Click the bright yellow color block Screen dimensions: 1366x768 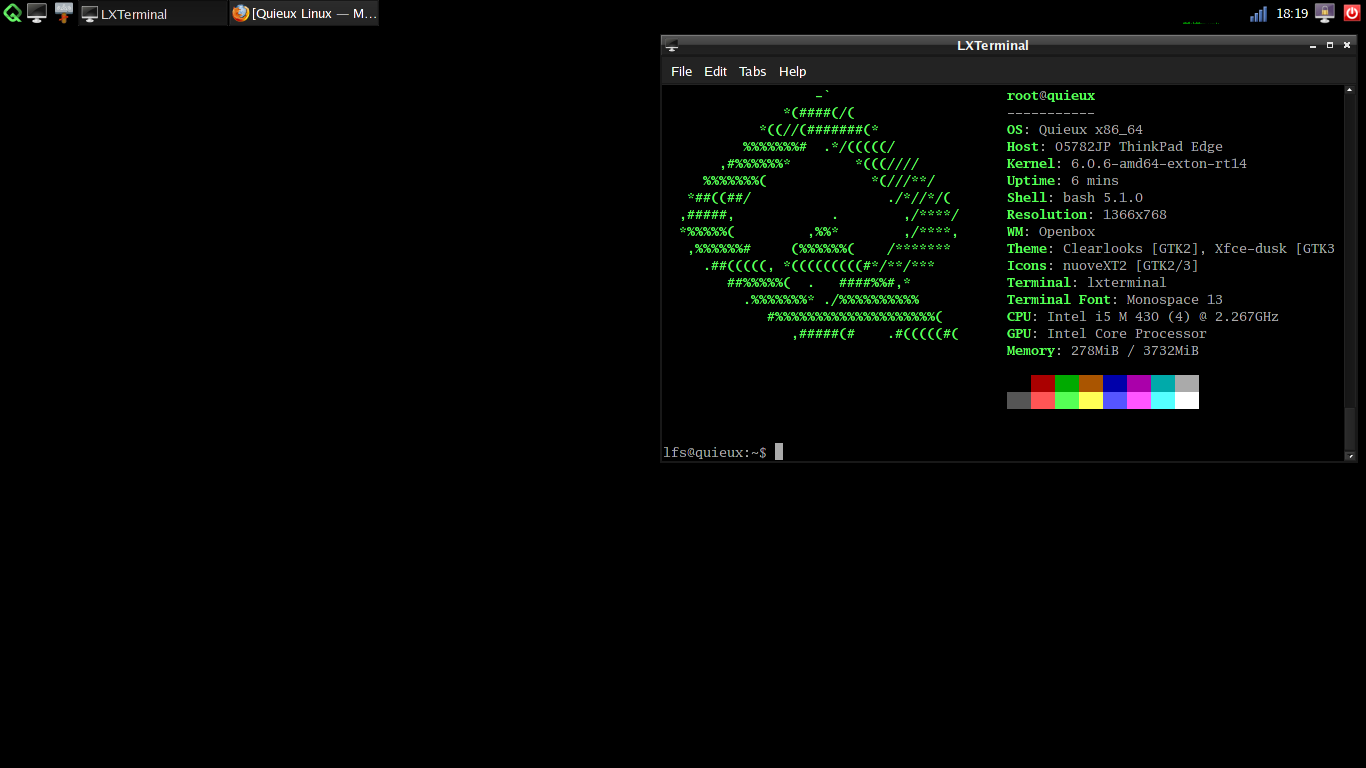[x=1091, y=401]
